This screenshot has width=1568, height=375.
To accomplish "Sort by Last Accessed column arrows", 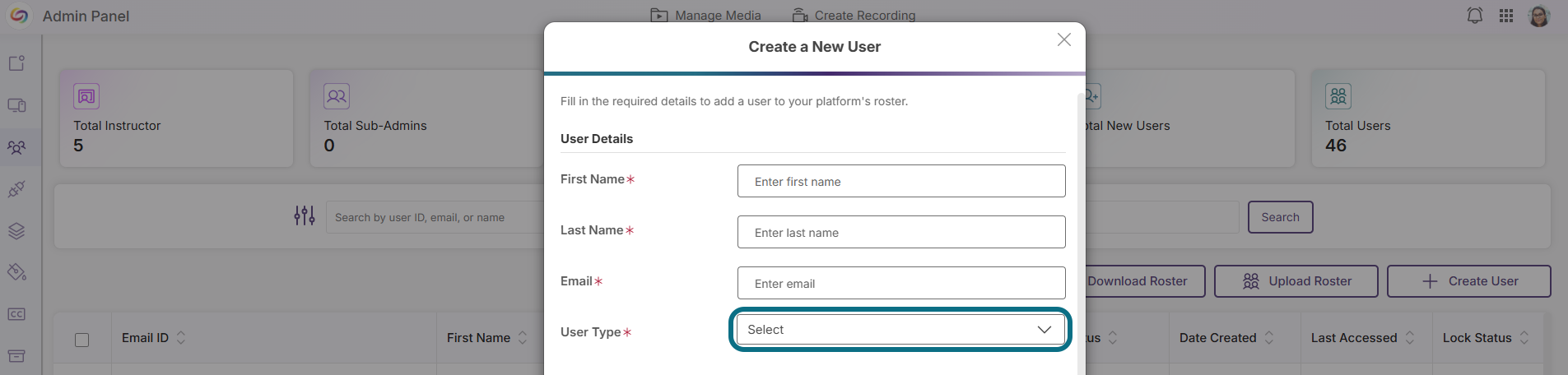I will [1410, 338].
